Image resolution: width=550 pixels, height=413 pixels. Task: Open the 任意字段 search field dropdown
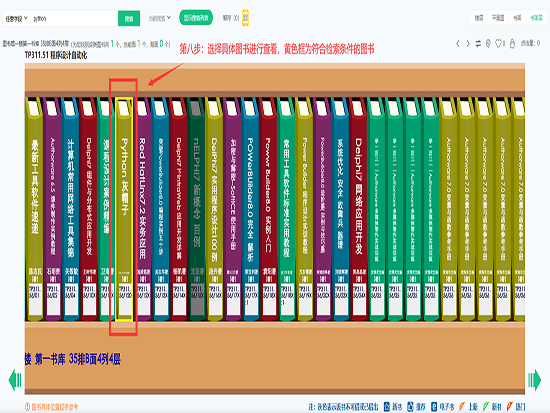16,19
